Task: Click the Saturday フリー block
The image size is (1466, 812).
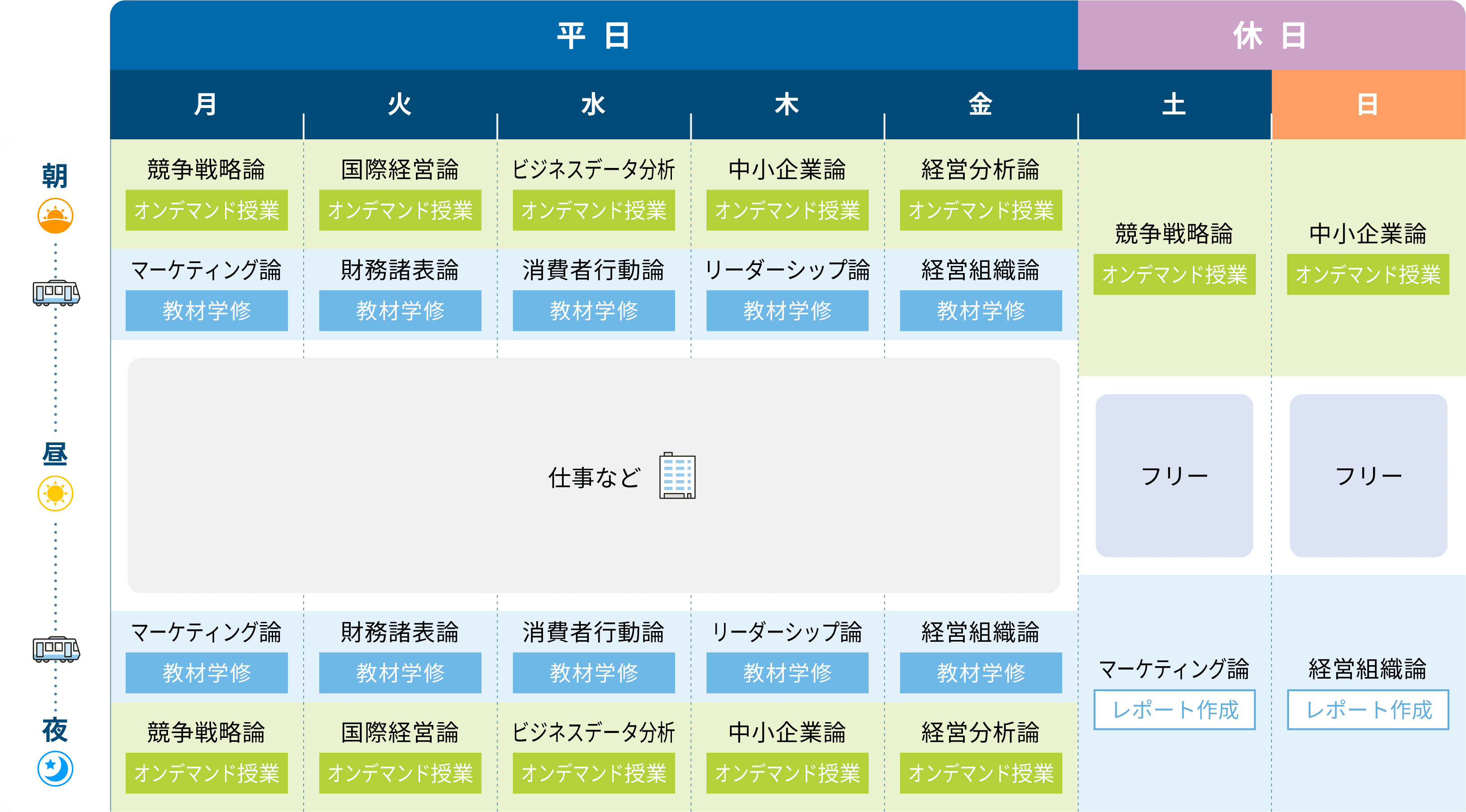Action: [1174, 476]
